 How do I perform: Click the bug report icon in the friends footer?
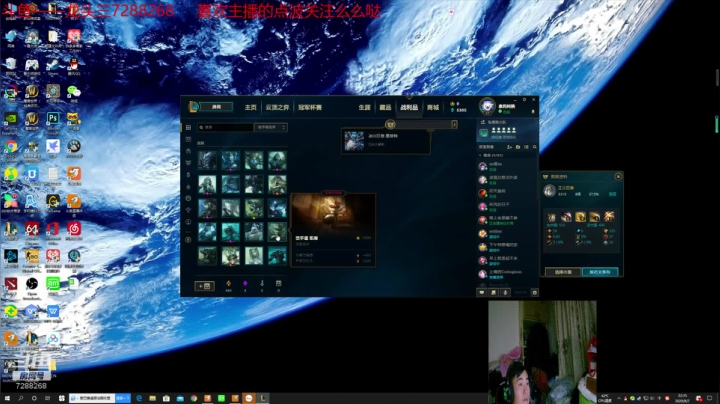click(x=534, y=292)
